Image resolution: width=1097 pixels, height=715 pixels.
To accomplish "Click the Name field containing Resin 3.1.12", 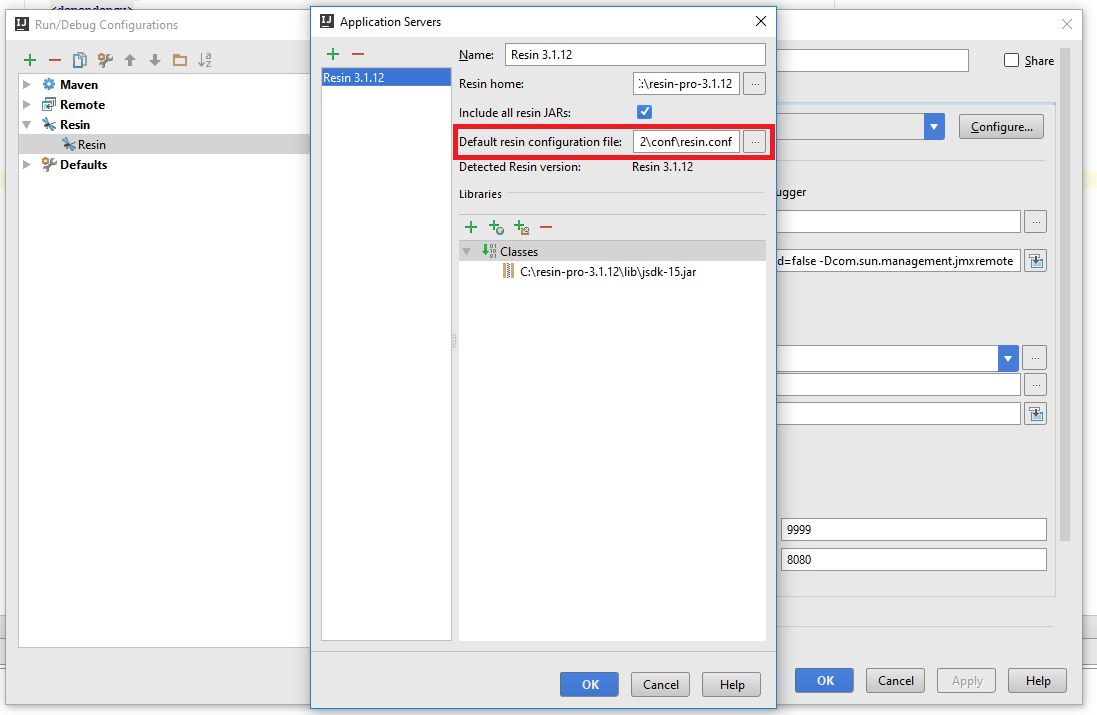I will pyautogui.click(x=635, y=55).
